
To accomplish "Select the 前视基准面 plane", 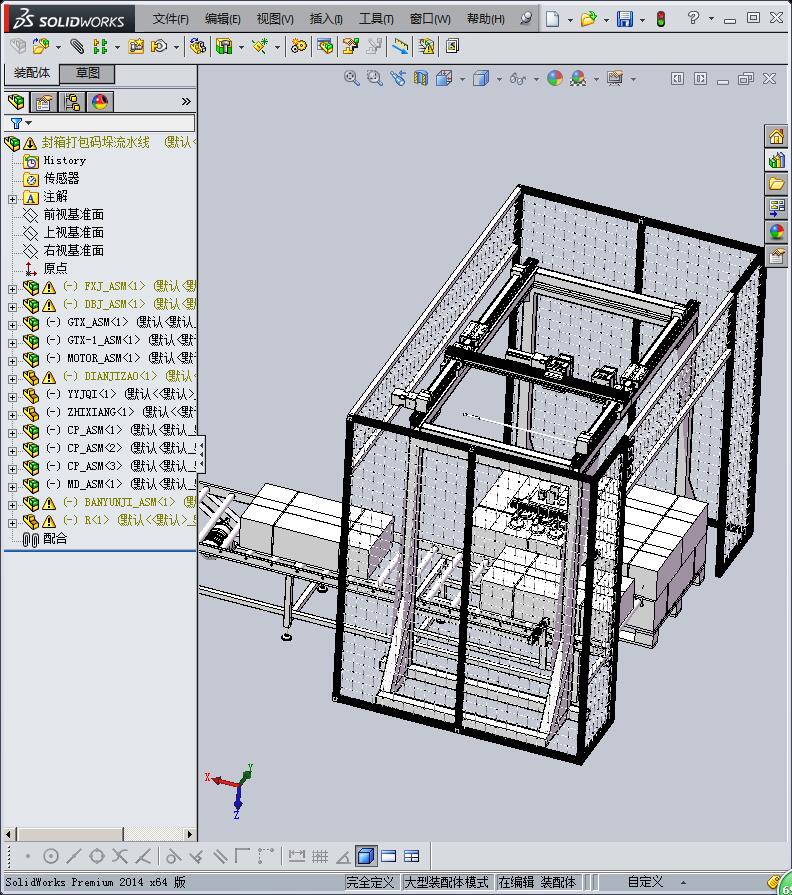I will tap(74, 215).
